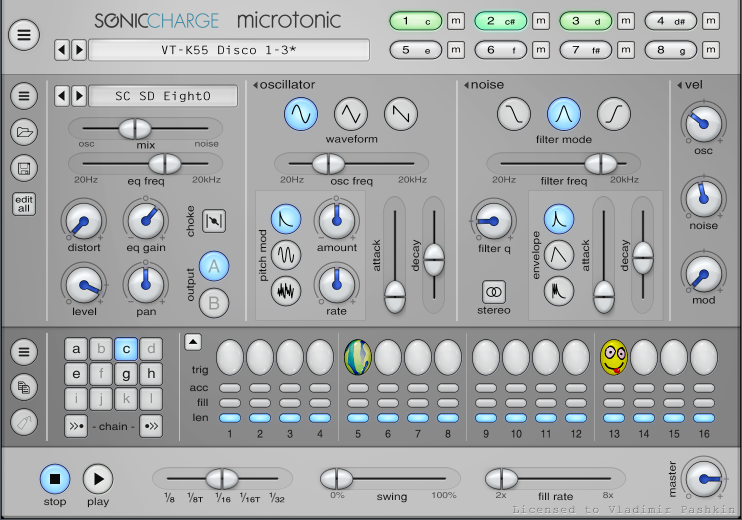The image size is (742, 520).
Task: Open the SC SD EightO patch name field
Action: (163, 96)
